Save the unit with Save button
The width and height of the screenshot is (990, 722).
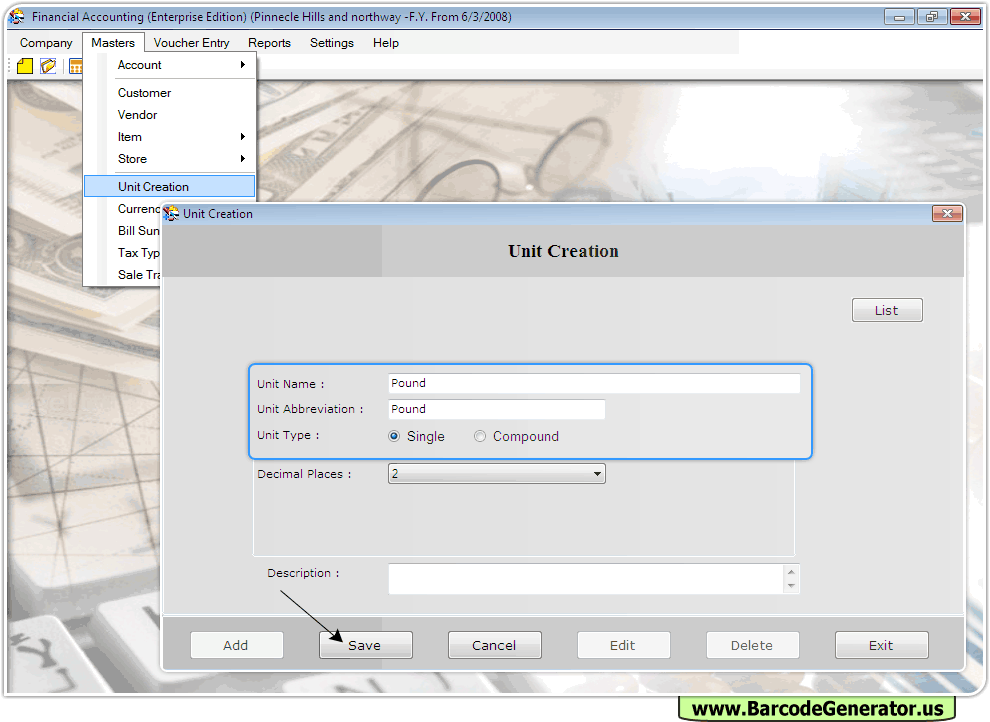pos(366,645)
